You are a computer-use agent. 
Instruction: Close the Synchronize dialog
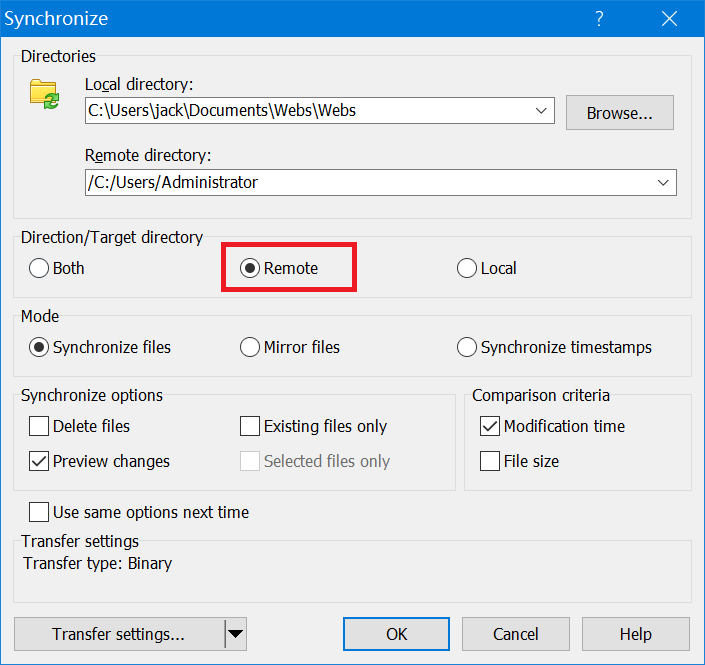668,18
